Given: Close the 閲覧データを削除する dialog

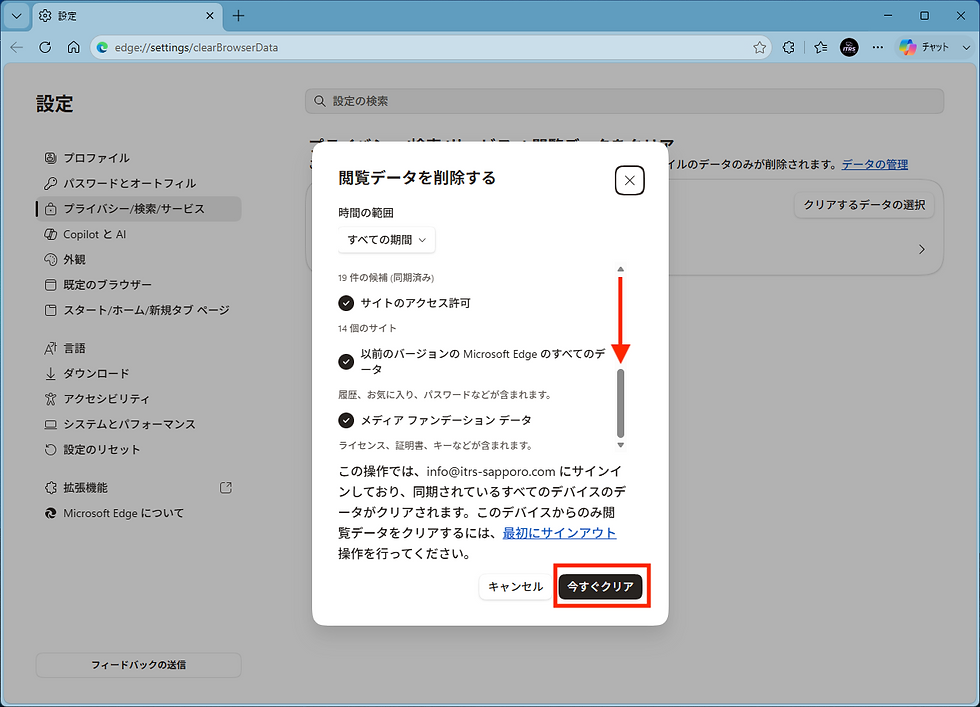Looking at the screenshot, I should coord(629,181).
